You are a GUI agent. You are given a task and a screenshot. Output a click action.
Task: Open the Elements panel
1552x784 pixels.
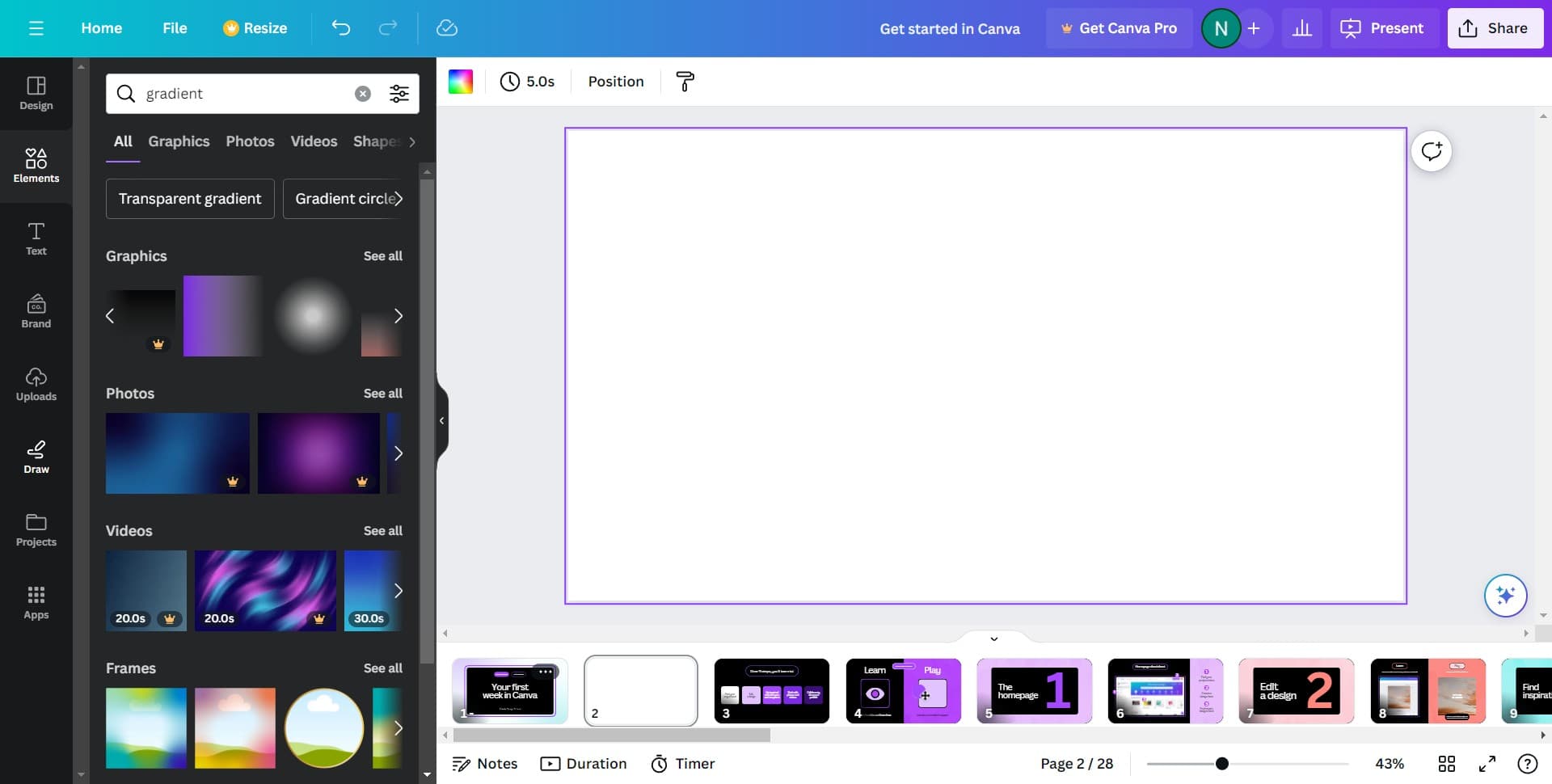[x=36, y=166]
